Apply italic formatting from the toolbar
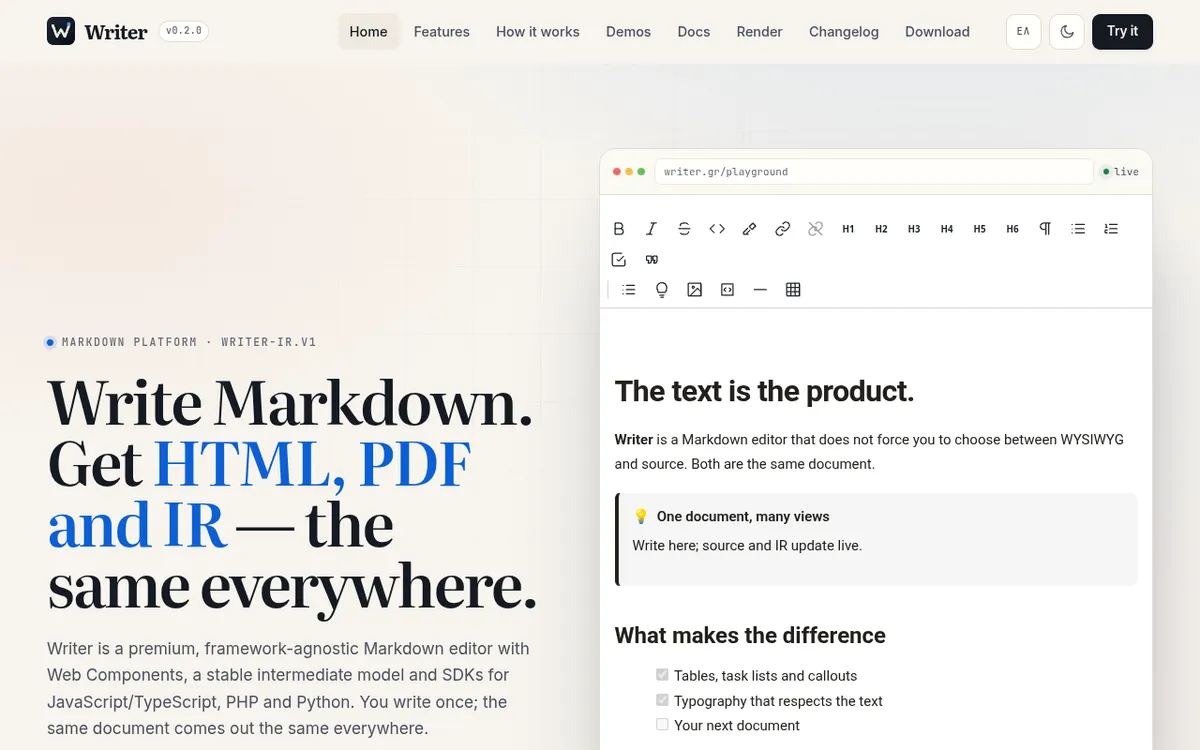 [651, 229]
